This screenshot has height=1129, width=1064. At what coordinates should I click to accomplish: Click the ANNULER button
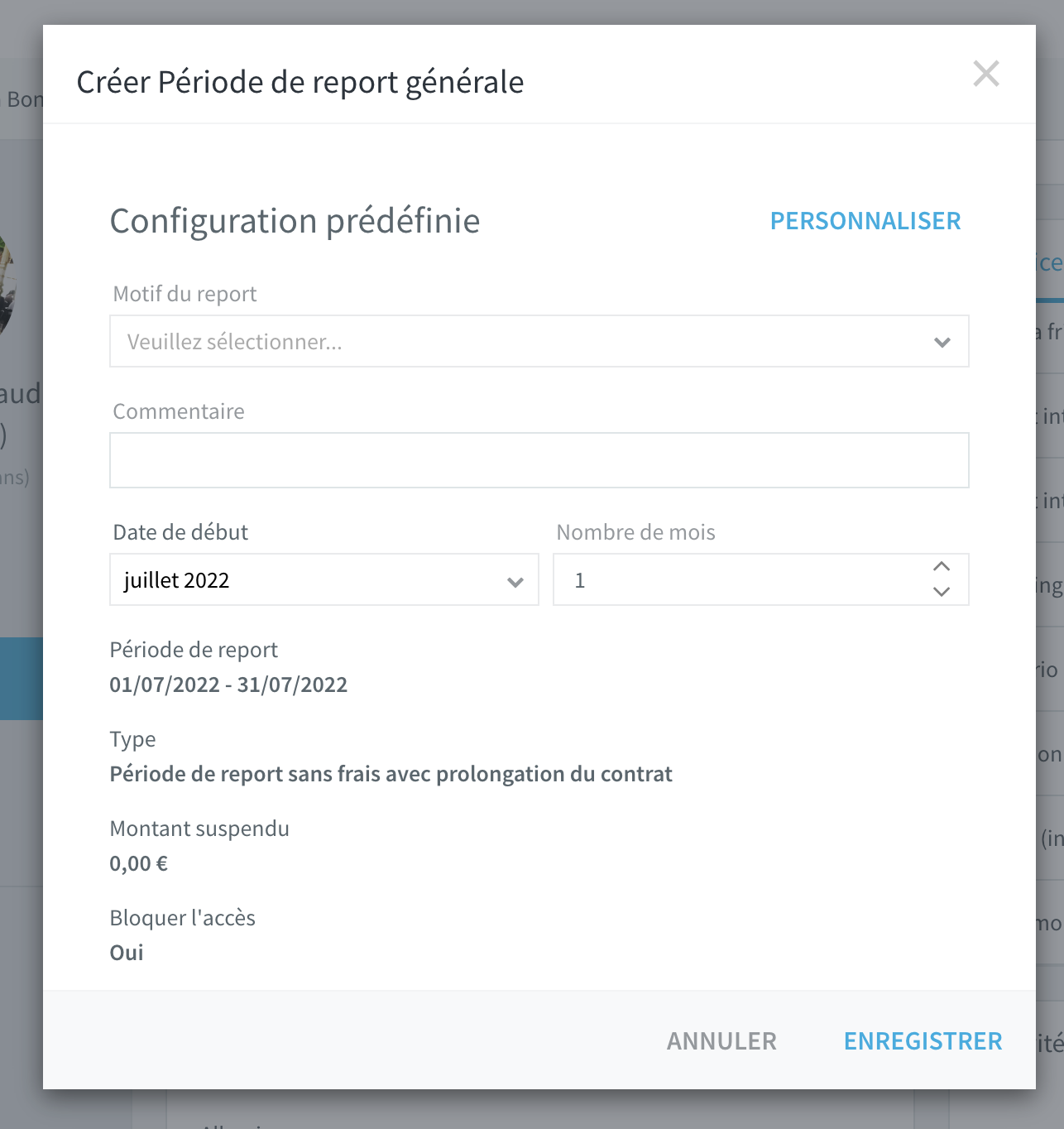tap(722, 1041)
